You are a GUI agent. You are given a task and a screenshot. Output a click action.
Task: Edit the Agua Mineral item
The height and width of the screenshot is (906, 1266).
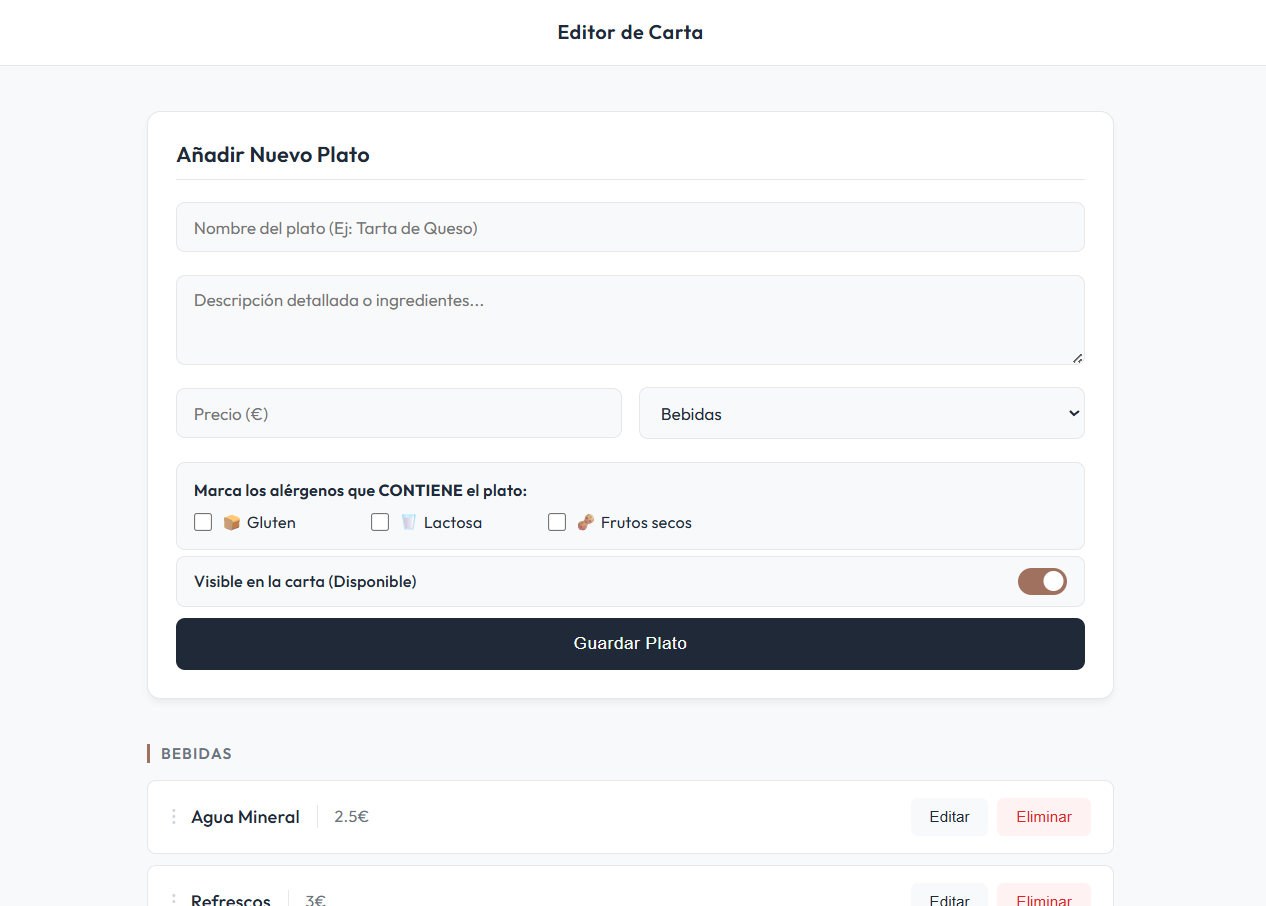click(949, 817)
